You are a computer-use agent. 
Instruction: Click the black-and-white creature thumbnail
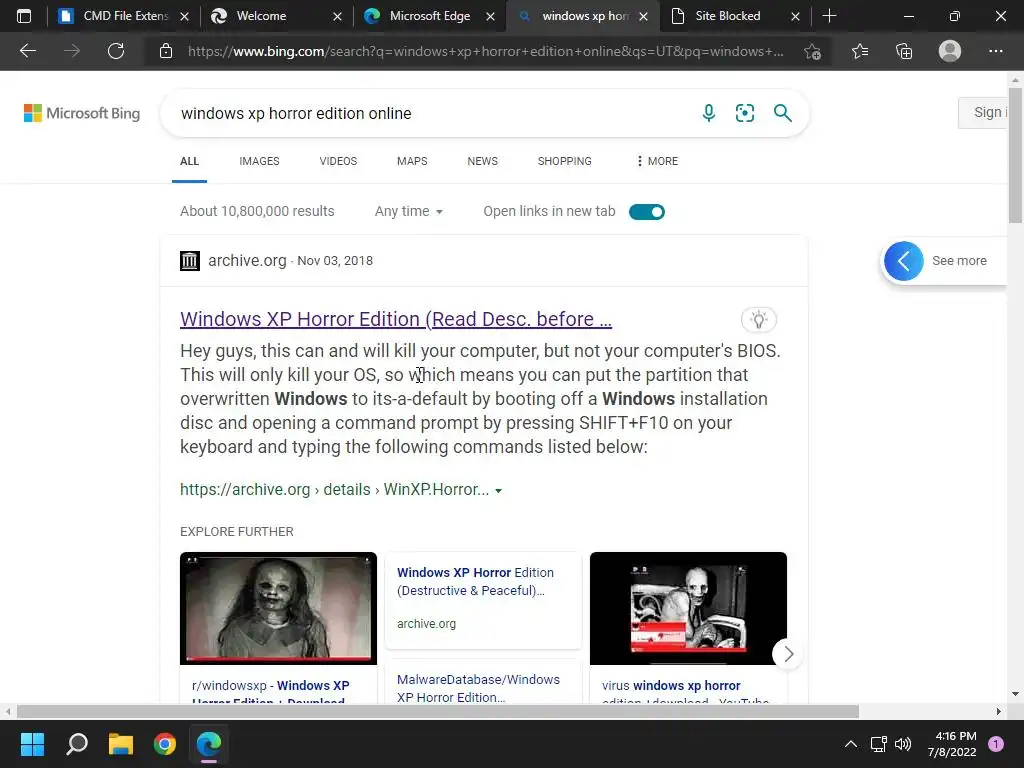pos(688,608)
